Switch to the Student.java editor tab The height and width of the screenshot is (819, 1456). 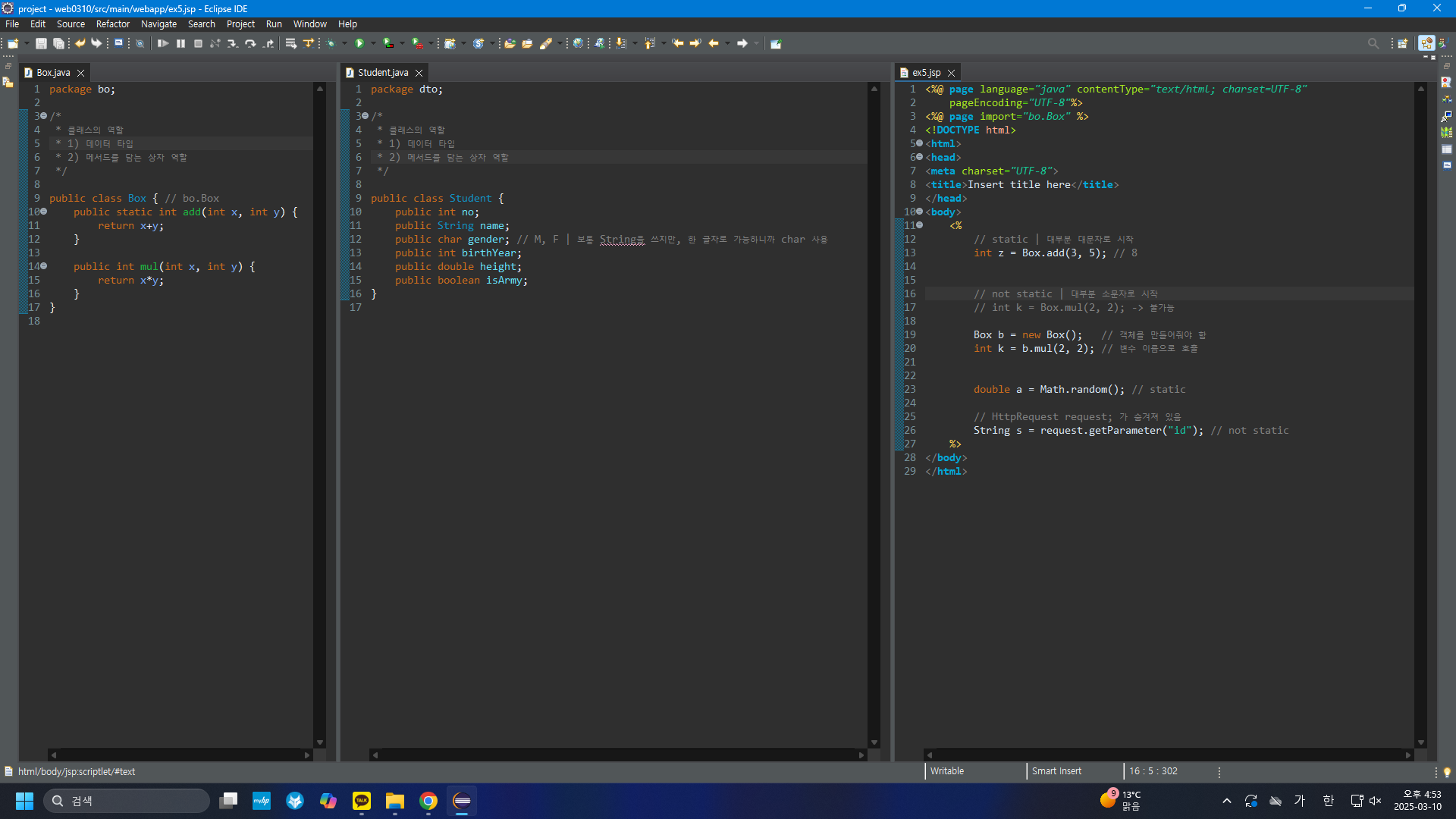click(382, 73)
